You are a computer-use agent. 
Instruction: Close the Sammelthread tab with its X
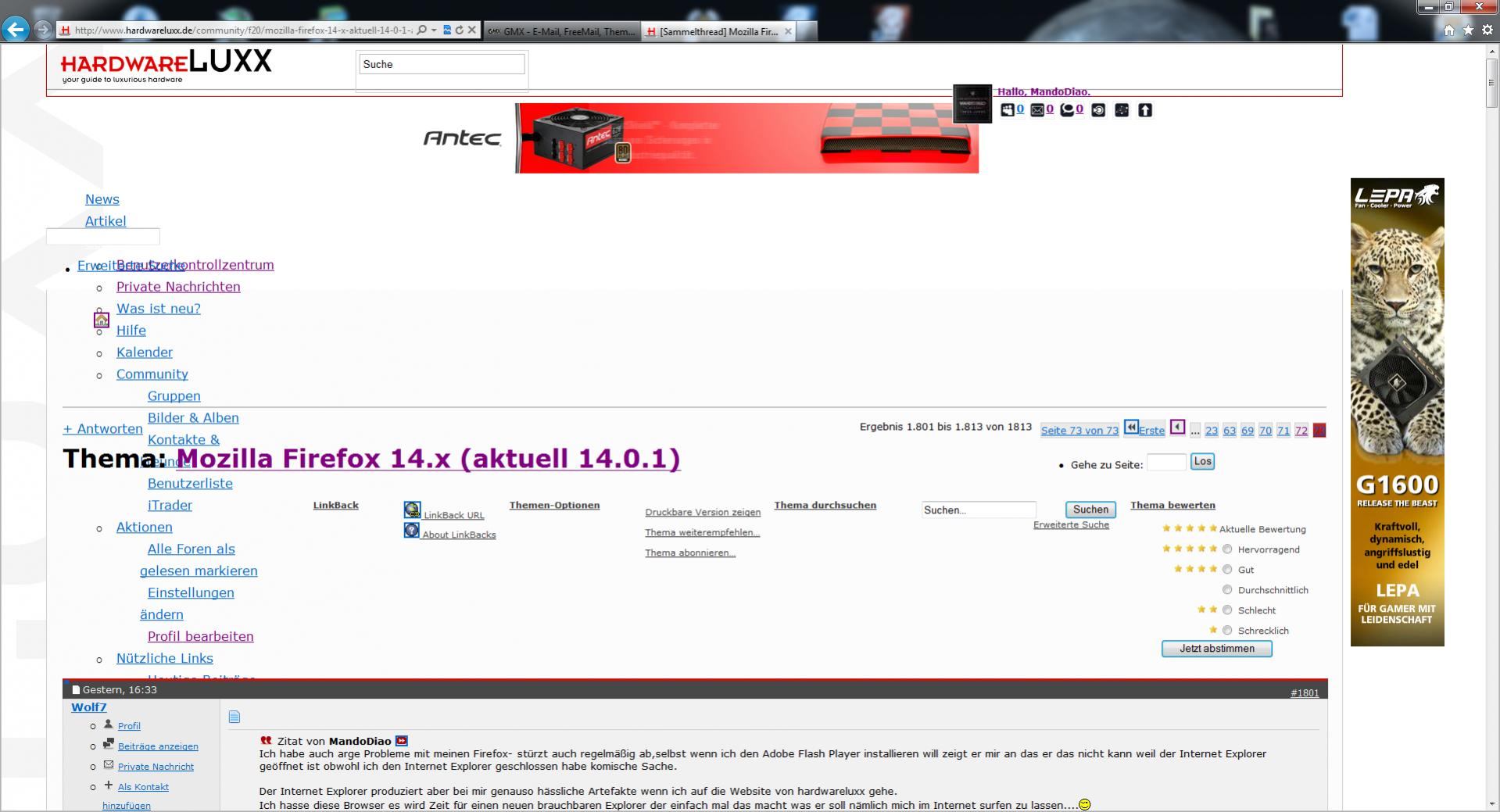pos(788,31)
